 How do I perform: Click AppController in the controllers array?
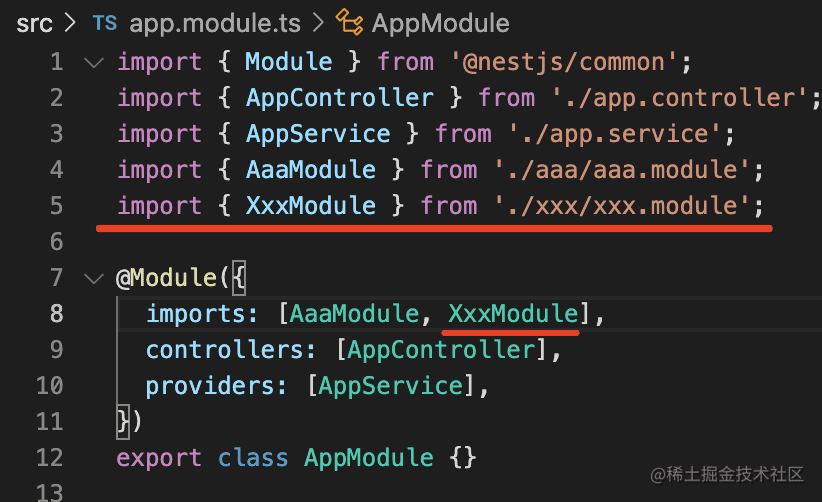[435, 350]
